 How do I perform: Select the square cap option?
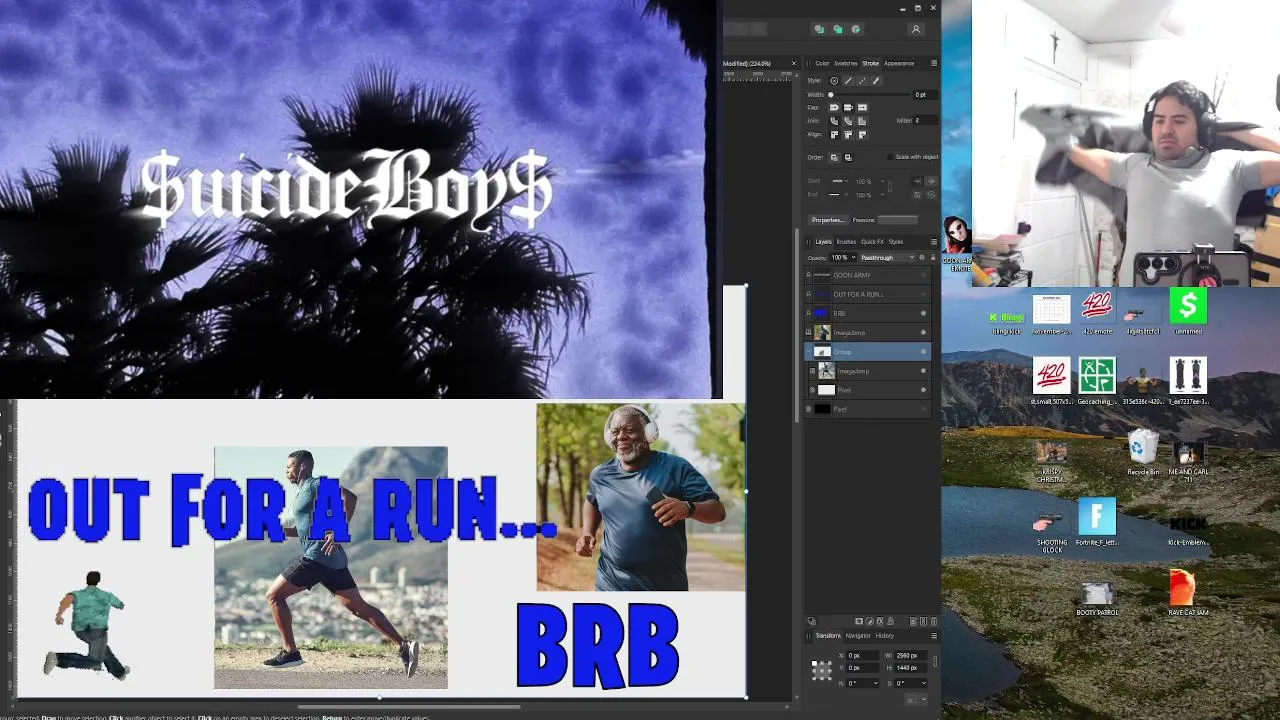[862, 108]
